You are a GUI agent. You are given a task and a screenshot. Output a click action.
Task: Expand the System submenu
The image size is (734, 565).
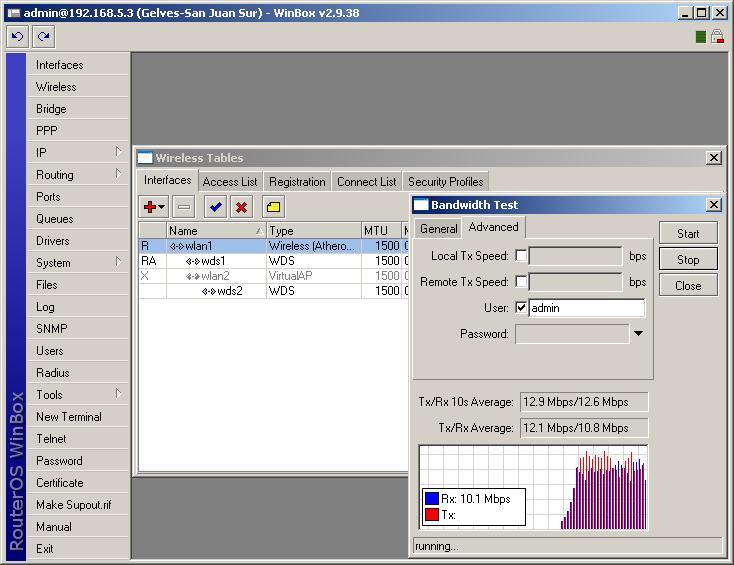pyautogui.click(x=118, y=262)
